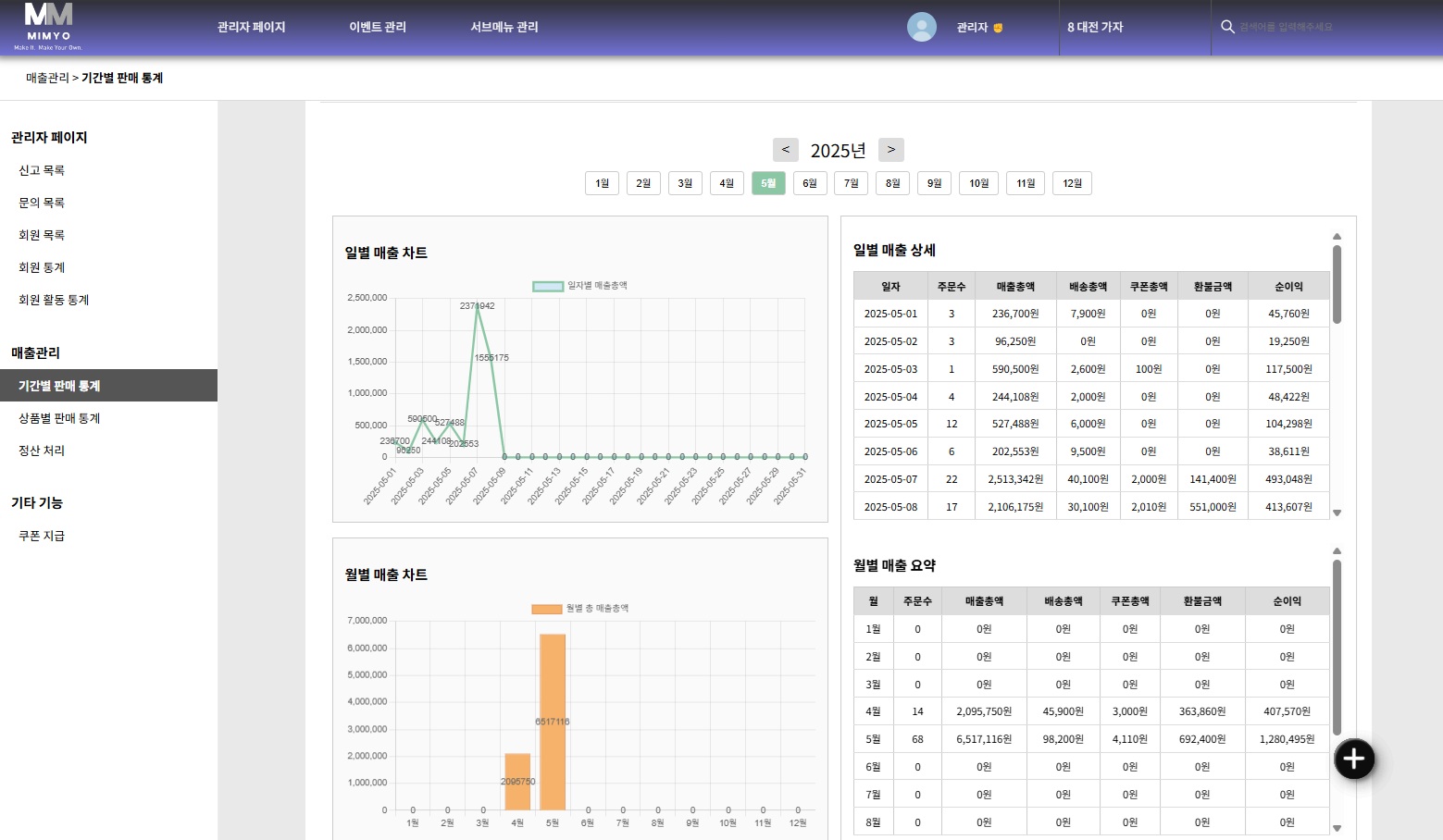This screenshot has width=1443, height=840.
Task: Open 회원 활동 통계 in sidebar
Action: (54, 300)
